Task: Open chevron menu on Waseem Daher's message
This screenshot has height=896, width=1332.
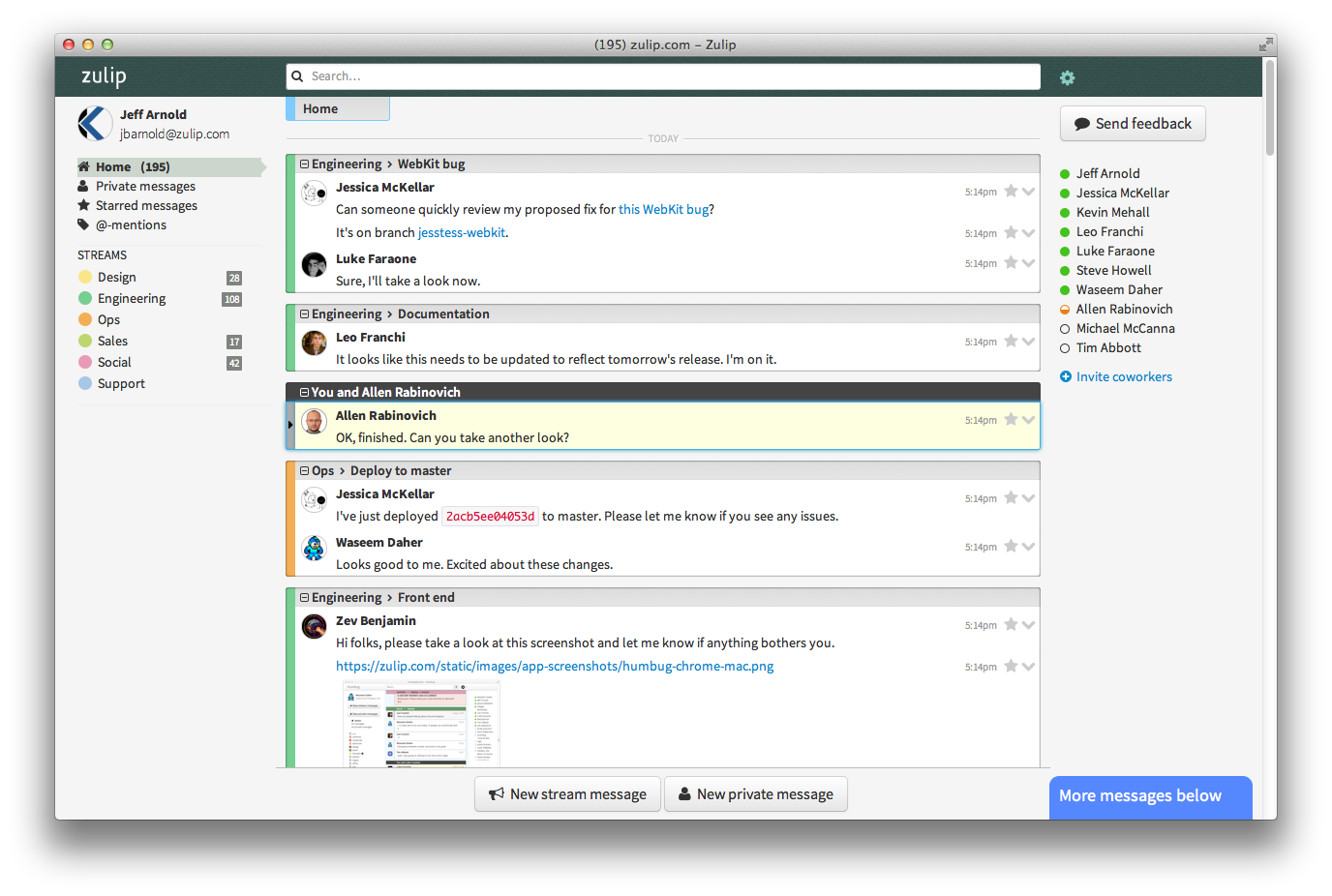Action: (x=1028, y=546)
